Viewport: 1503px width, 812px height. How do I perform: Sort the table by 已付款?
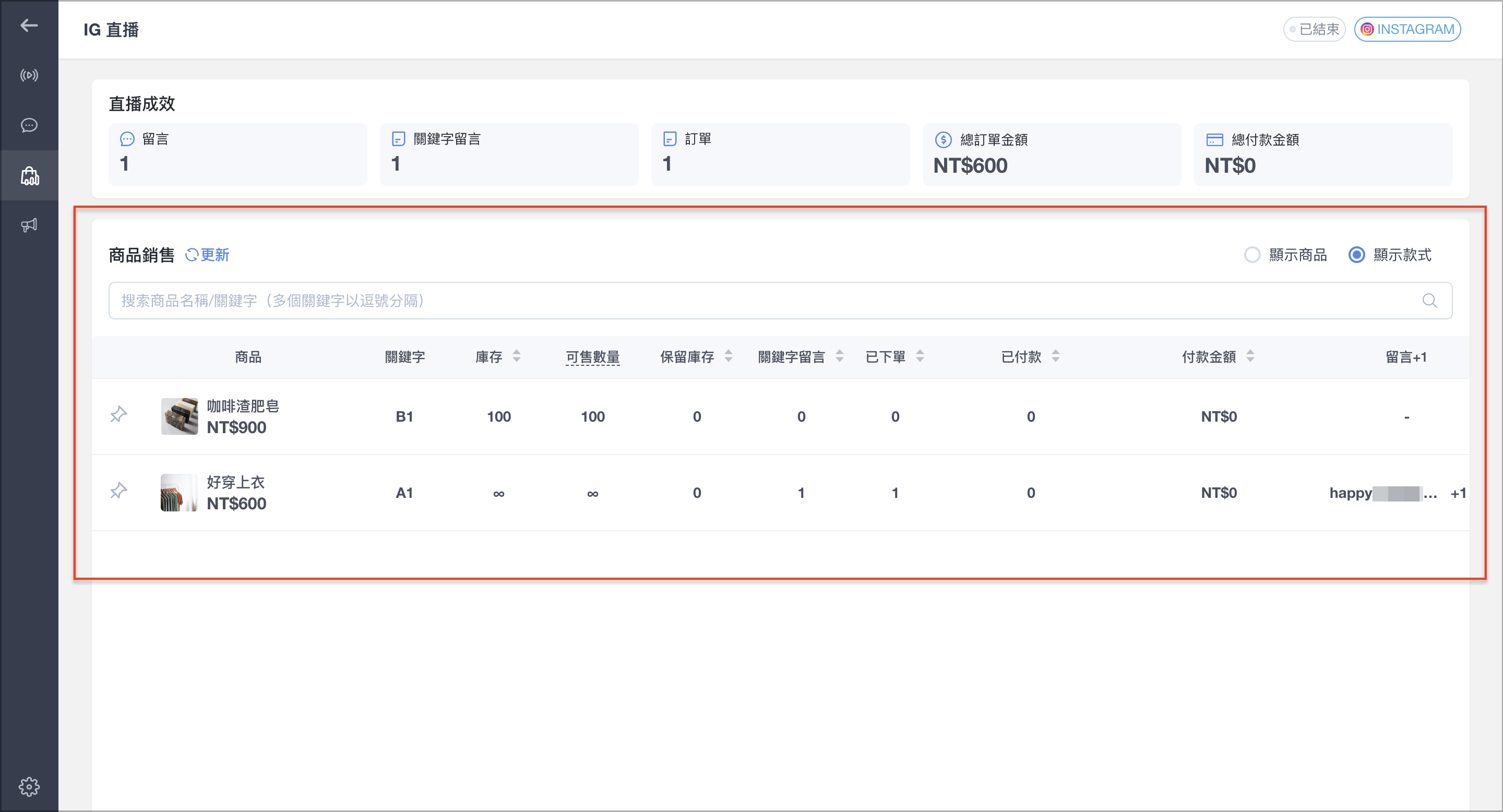point(1057,356)
